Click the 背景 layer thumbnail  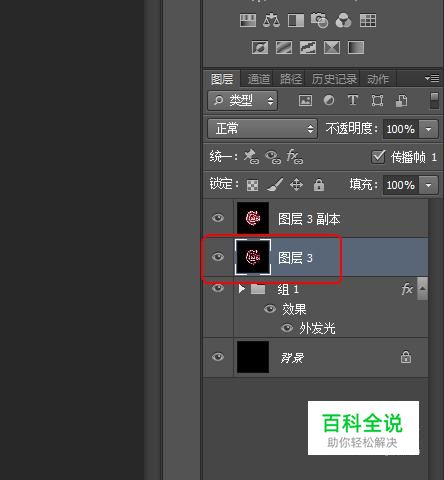(x=253, y=357)
